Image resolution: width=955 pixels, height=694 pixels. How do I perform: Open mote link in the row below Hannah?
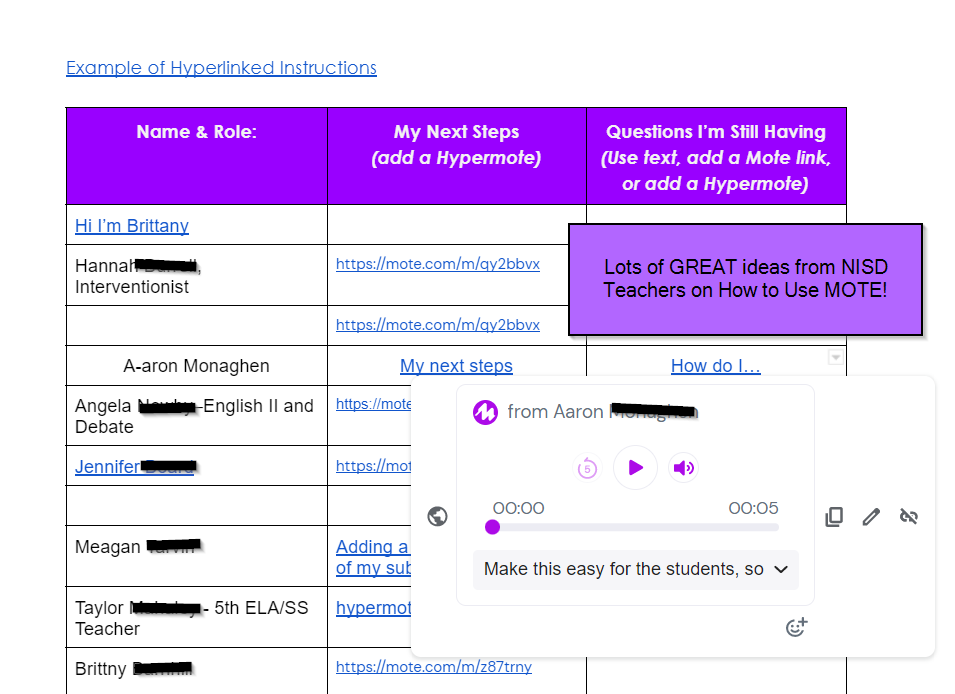point(437,325)
